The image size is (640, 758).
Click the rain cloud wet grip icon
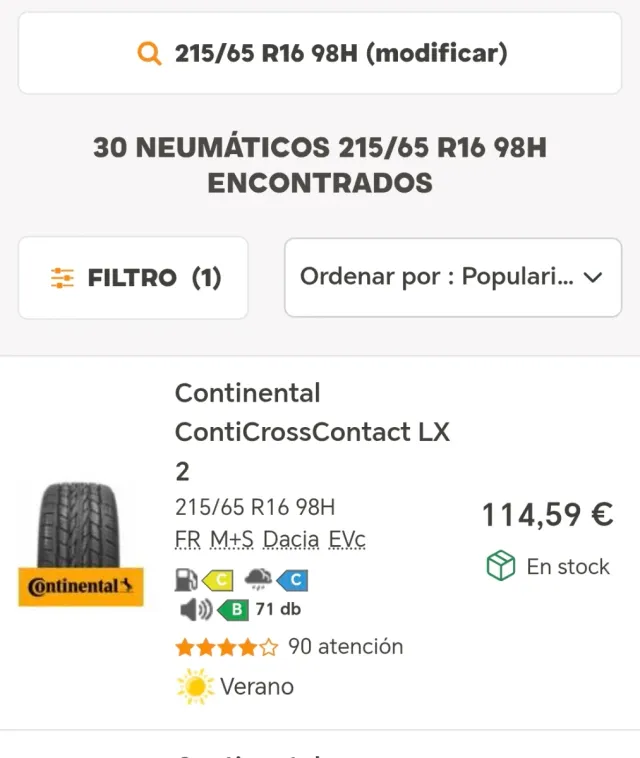click(258, 579)
